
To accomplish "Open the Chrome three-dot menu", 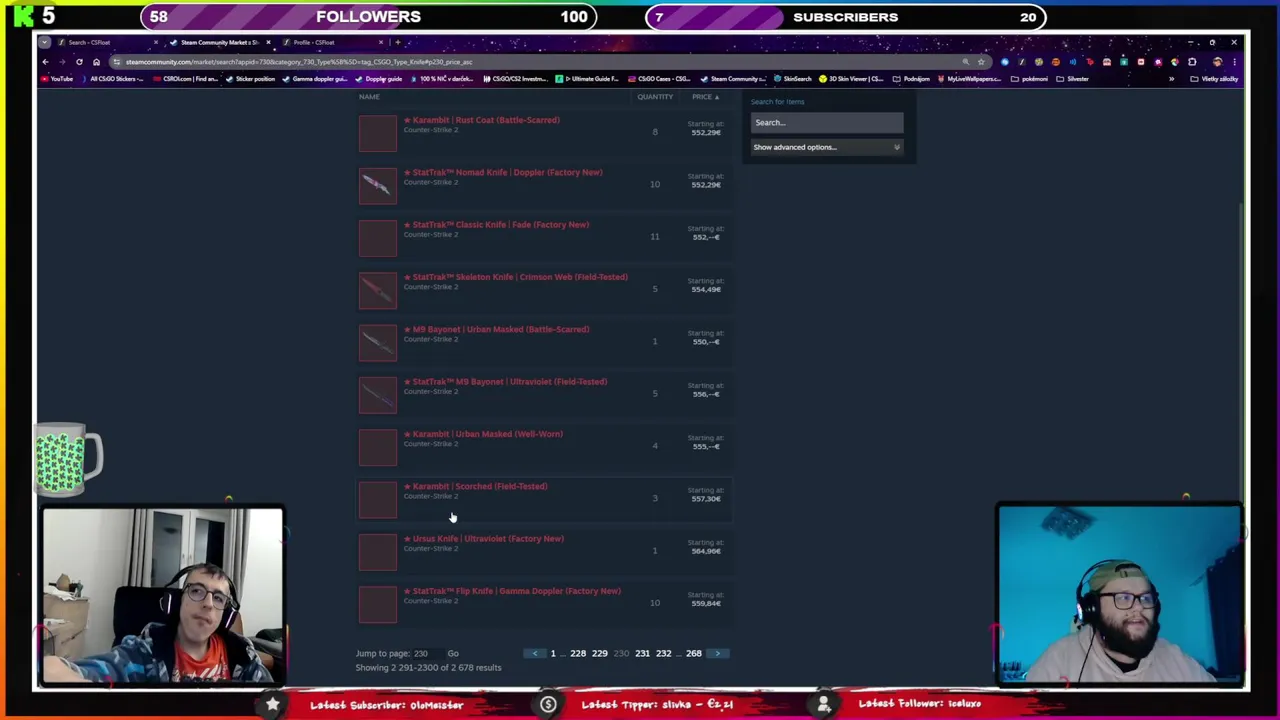I will pyautogui.click(x=1234, y=62).
